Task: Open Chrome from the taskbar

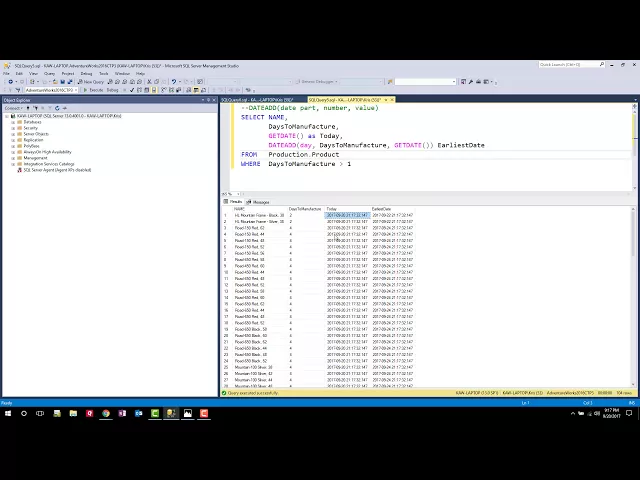Action: coord(106,413)
